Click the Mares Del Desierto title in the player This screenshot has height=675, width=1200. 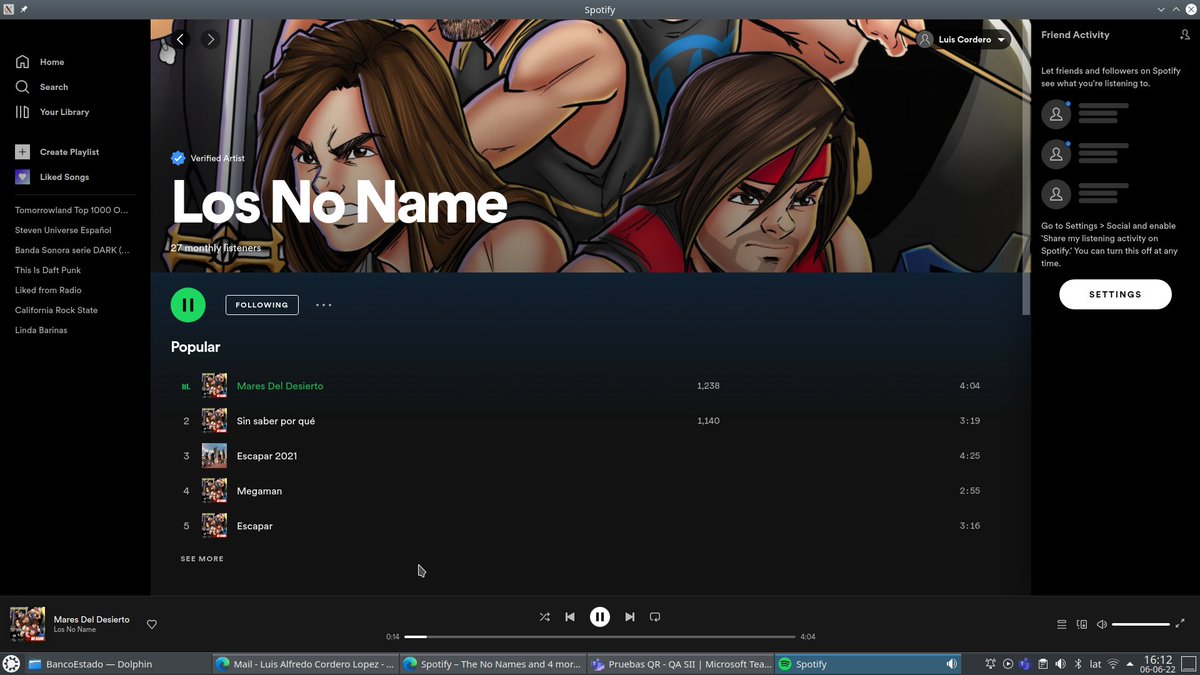[92, 619]
